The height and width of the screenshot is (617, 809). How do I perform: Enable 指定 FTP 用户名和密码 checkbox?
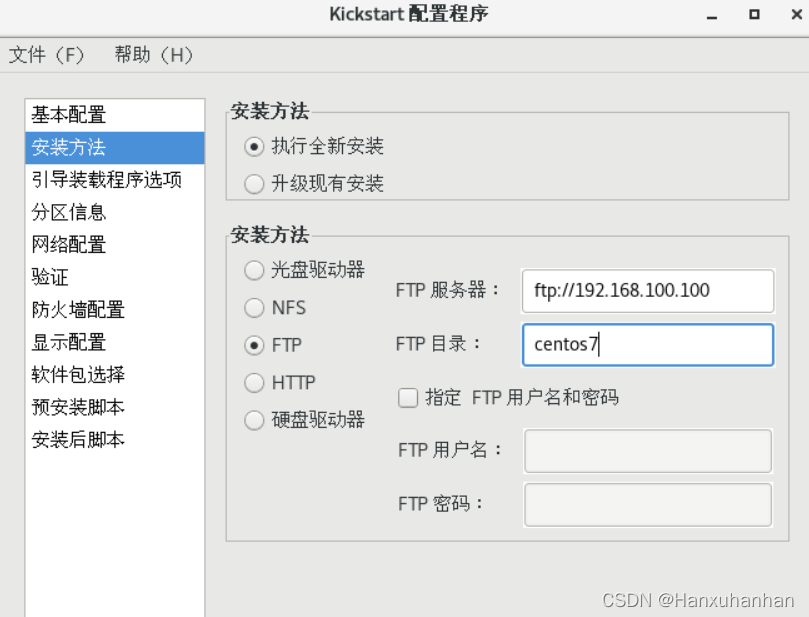(x=408, y=398)
